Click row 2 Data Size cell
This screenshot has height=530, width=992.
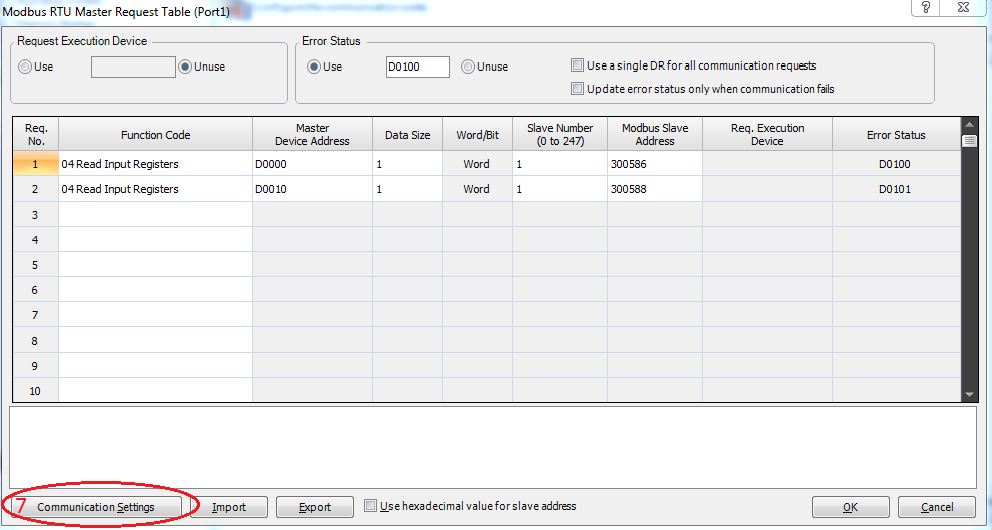click(407, 189)
